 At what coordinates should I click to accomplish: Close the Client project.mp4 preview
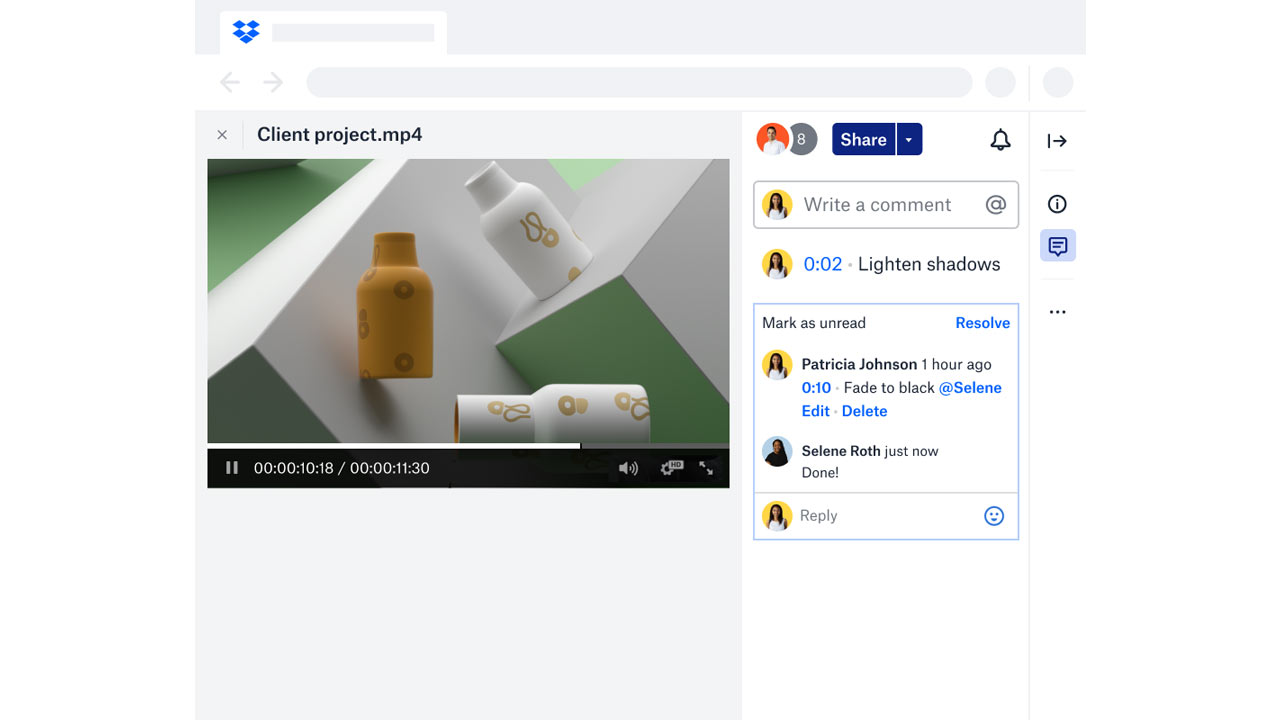222,135
